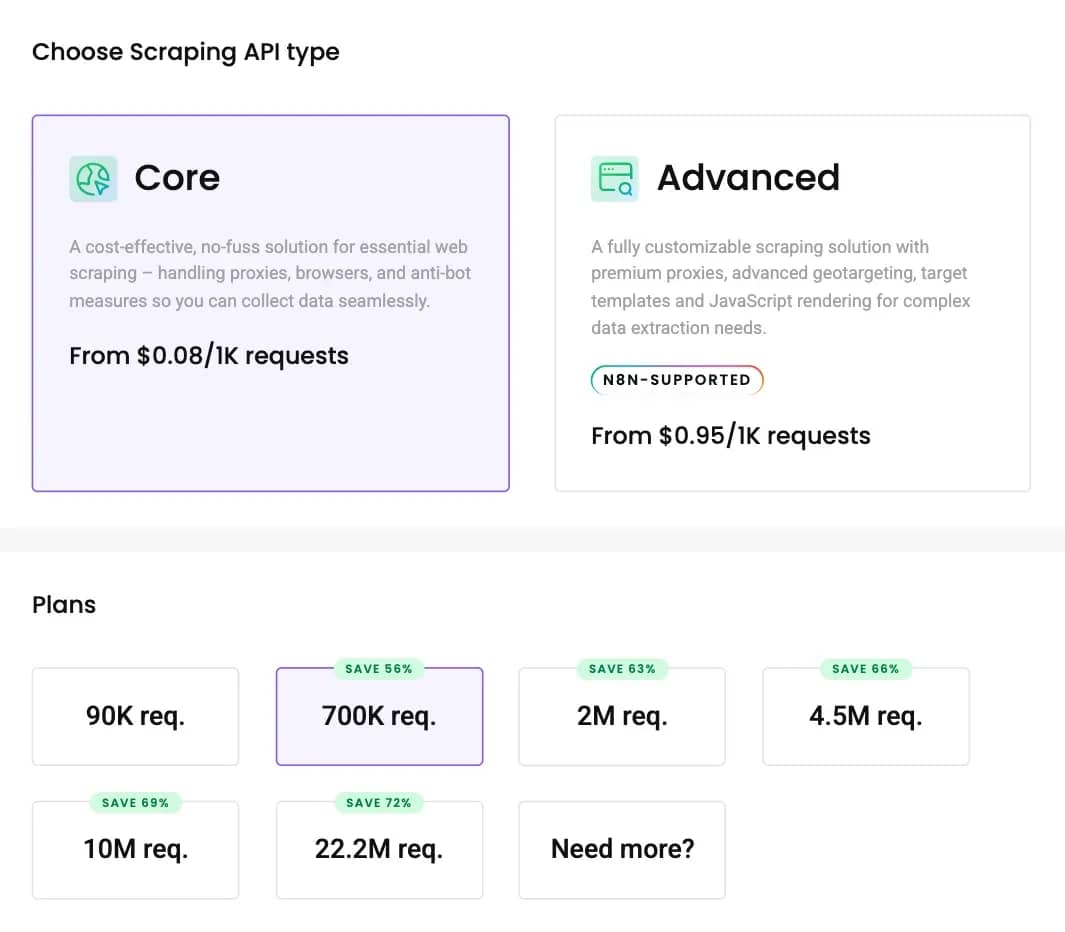
Task: Select the 22.2M req. plan
Action: (x=379, y=850)
